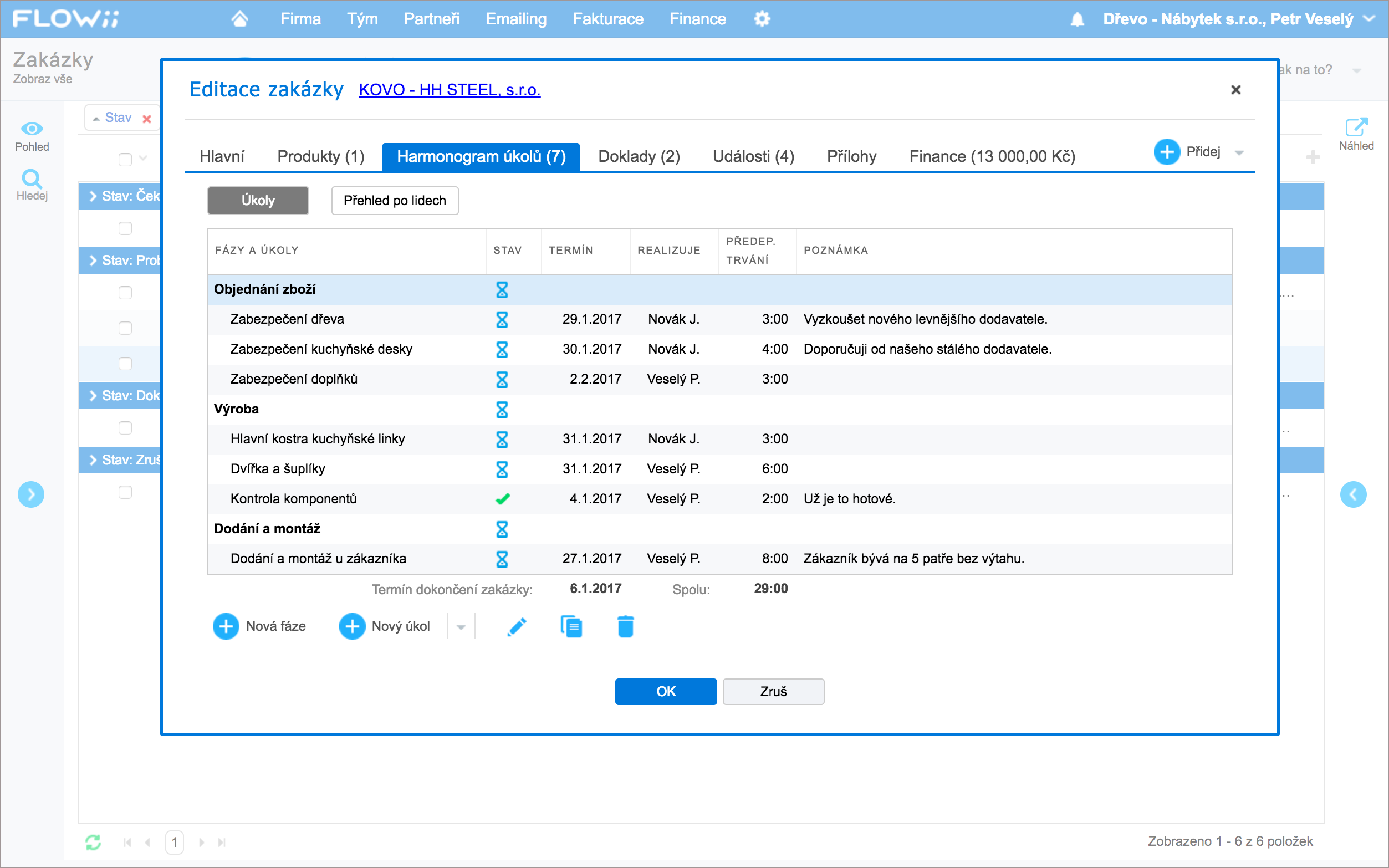
Task: Open KOVO - HH STEEL, s.r.o. link
Action: point(450,90)
